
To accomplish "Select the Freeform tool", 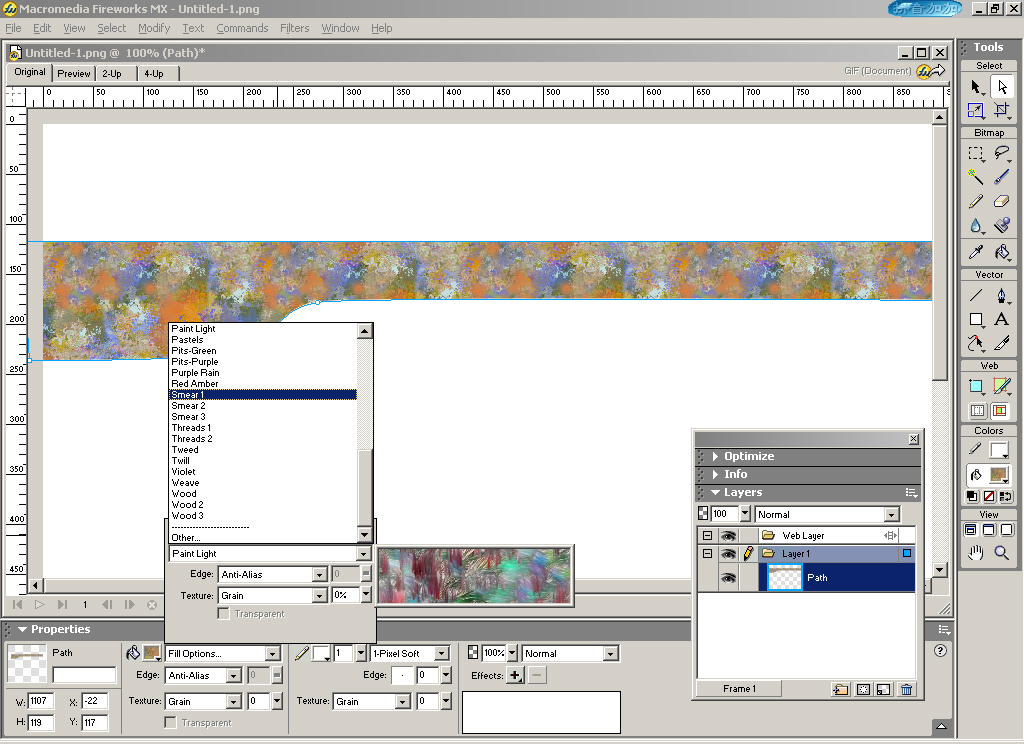I will tap(976, 343).
